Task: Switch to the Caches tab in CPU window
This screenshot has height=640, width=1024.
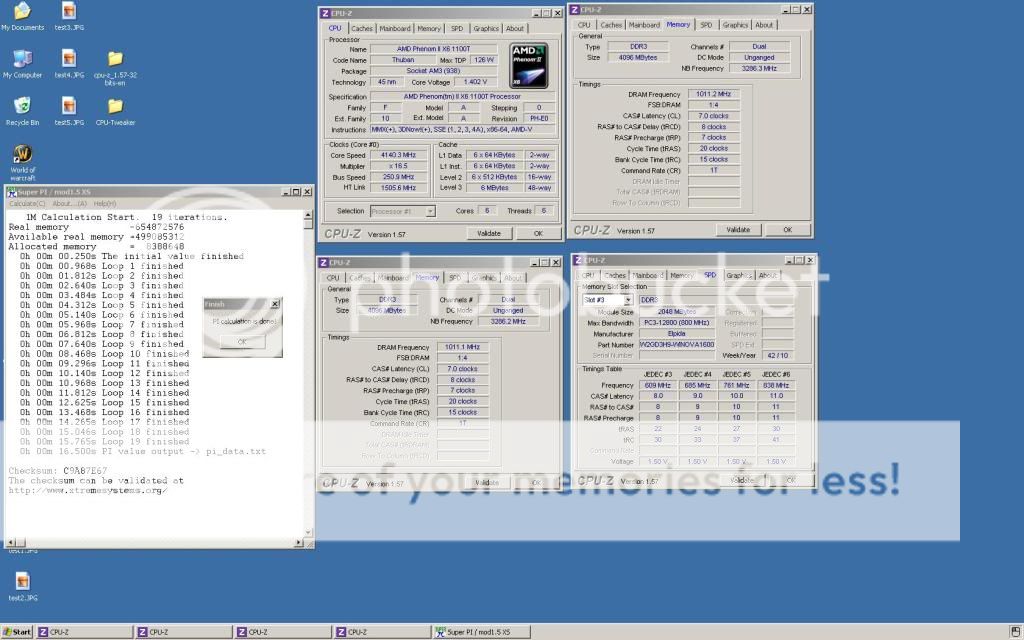Action: coord(362,29)
